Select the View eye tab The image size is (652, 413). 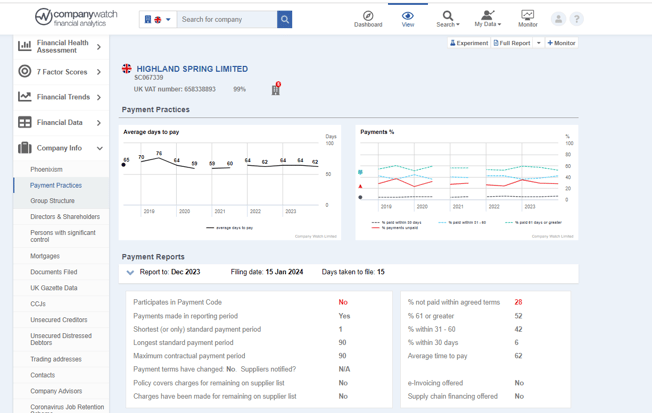click(x=408, y=19)
